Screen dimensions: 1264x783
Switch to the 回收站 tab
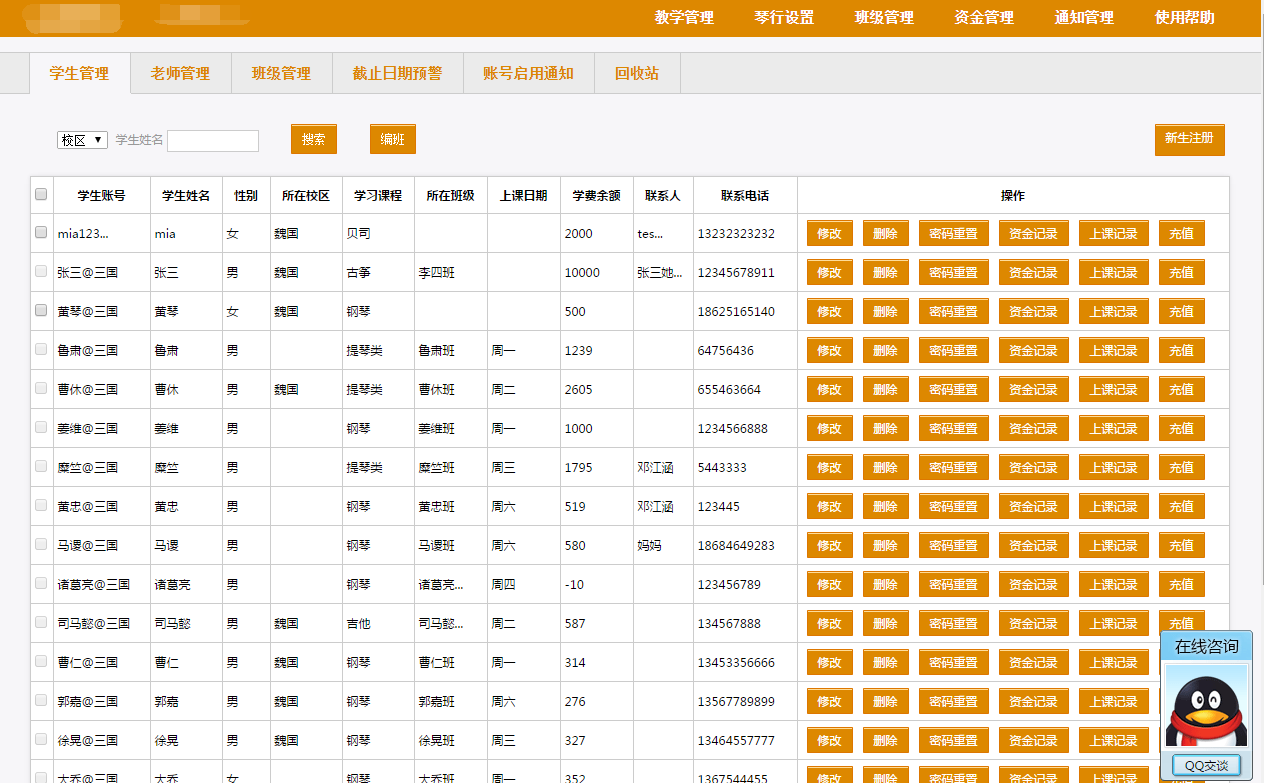tap(638, 73)
